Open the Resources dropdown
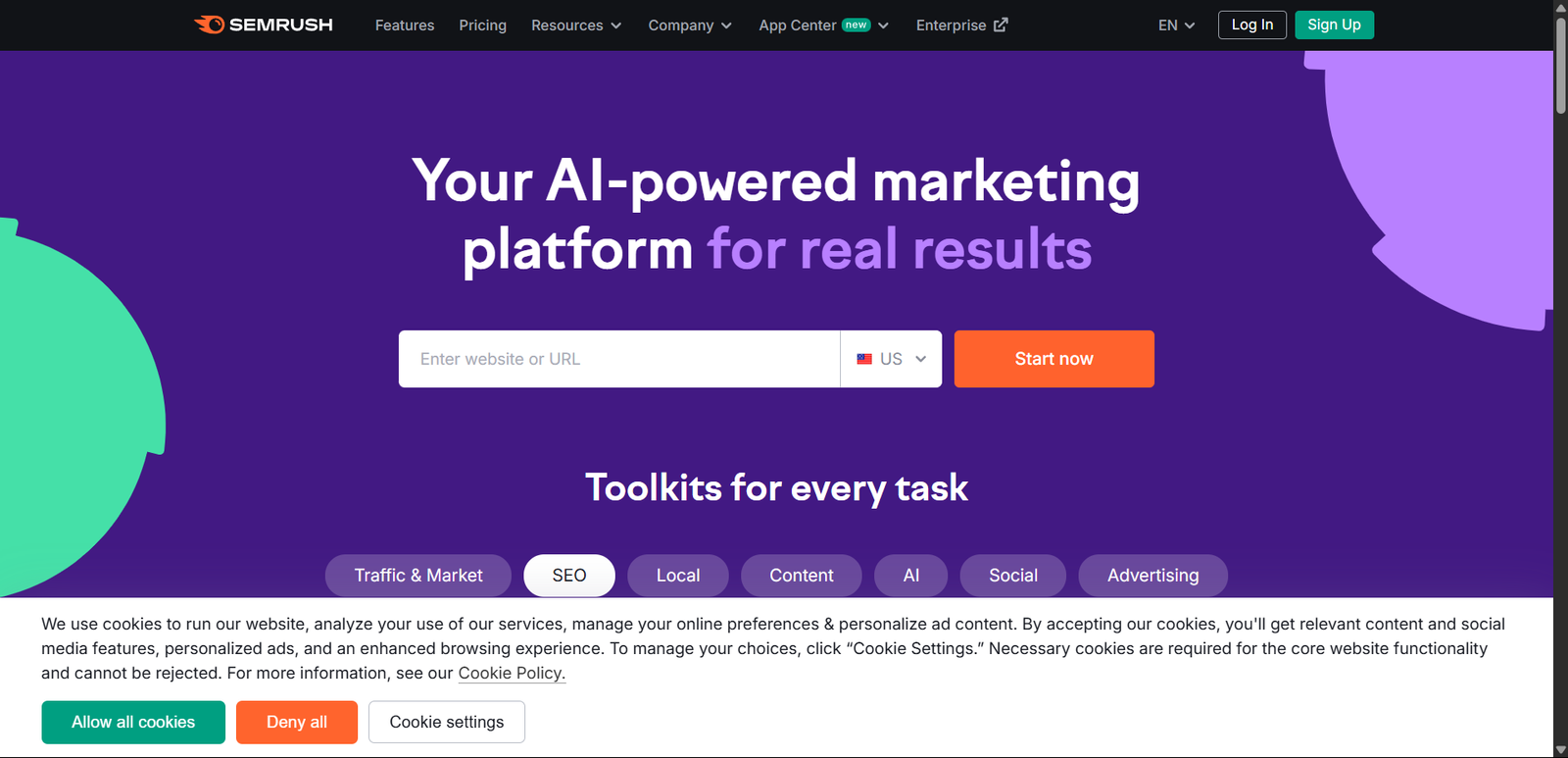The height and width of the screenshot is (758, 1568). click(x=576, y=25)
